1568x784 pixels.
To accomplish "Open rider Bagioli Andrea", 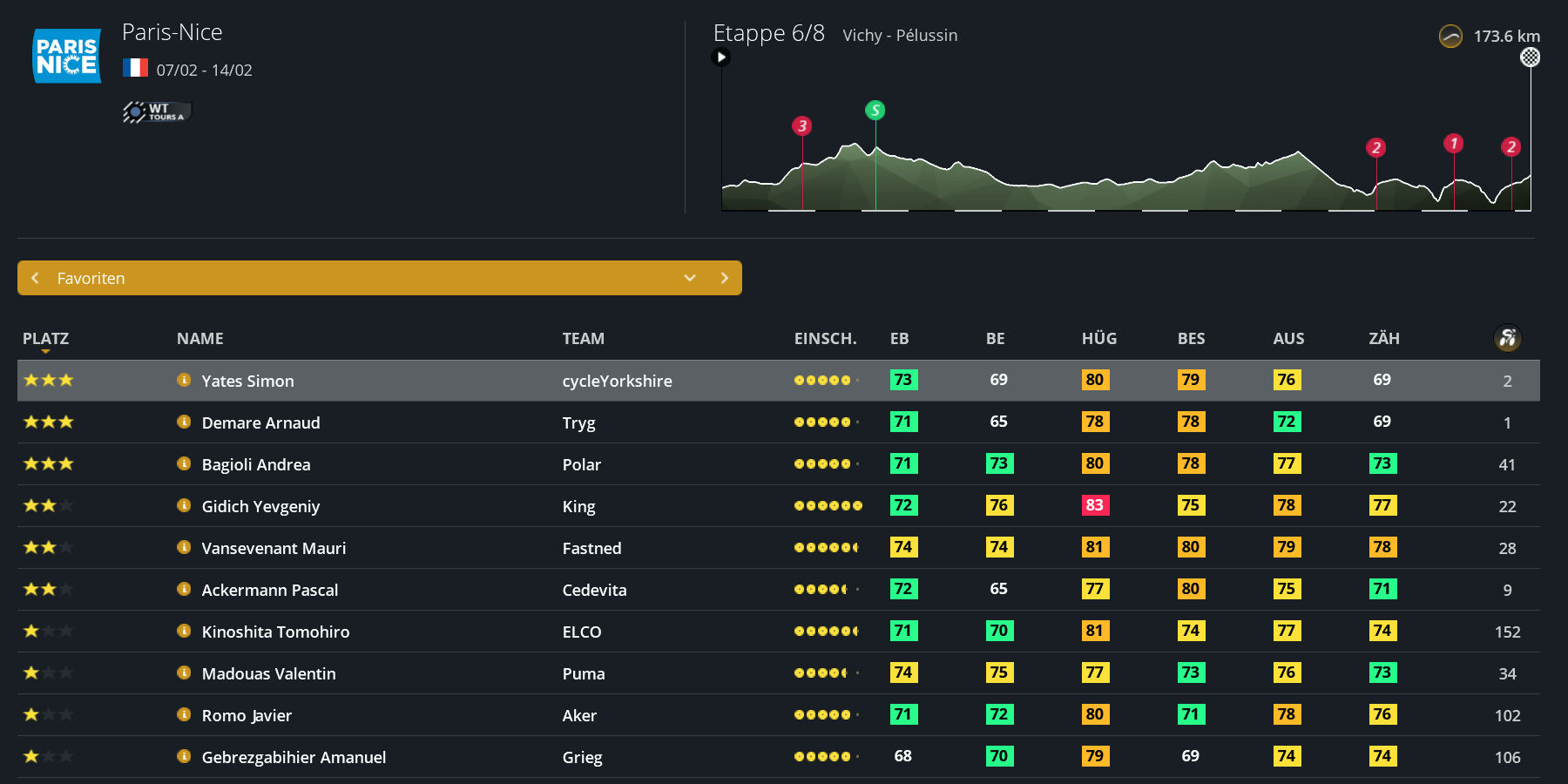I will (x=255, y=464).
